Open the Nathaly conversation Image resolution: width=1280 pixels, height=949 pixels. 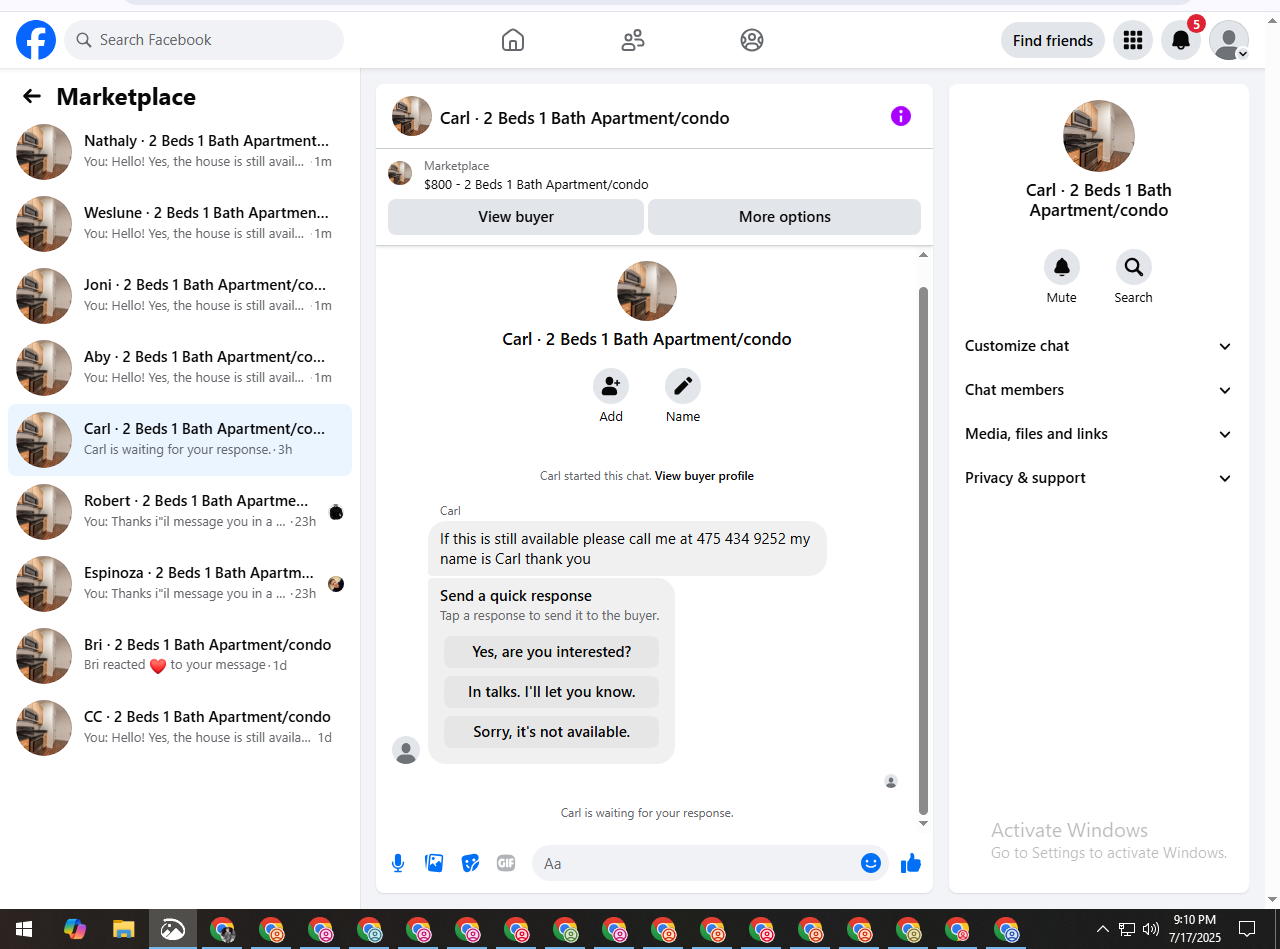click(180, 152)
